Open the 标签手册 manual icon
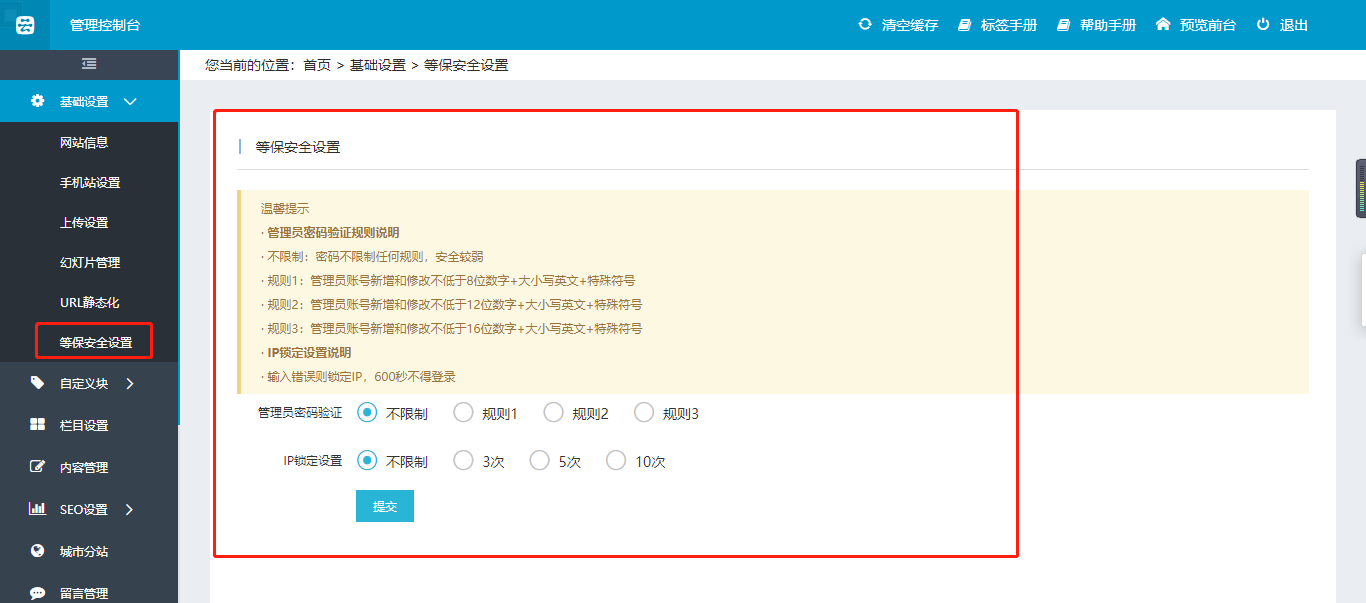Screen dimensions: 1366x603 point(962,25)
